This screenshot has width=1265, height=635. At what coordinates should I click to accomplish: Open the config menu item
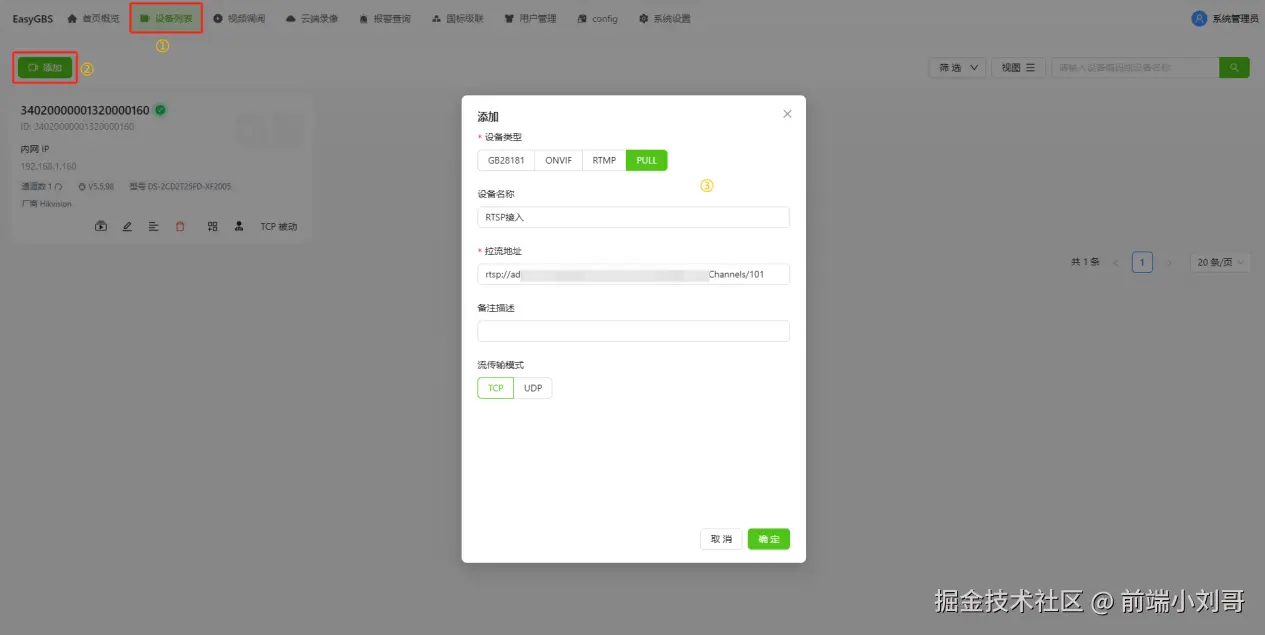tap(597, 19)
